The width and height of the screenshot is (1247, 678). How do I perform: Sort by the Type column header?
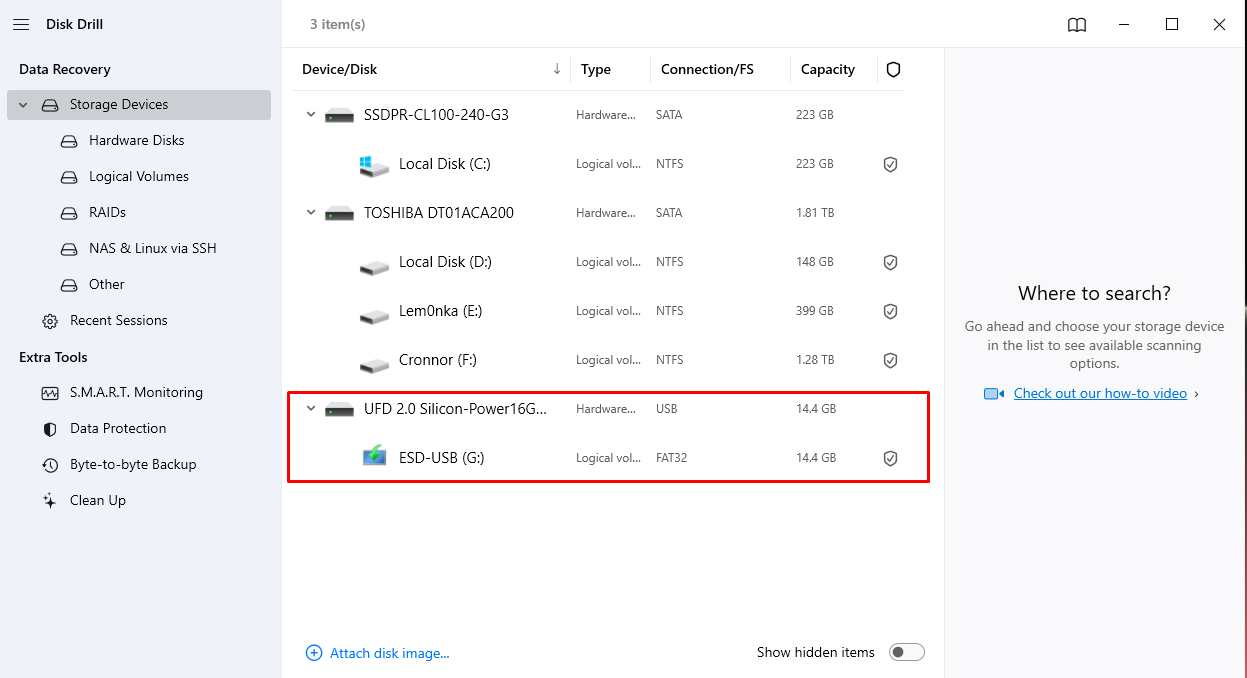596,69
